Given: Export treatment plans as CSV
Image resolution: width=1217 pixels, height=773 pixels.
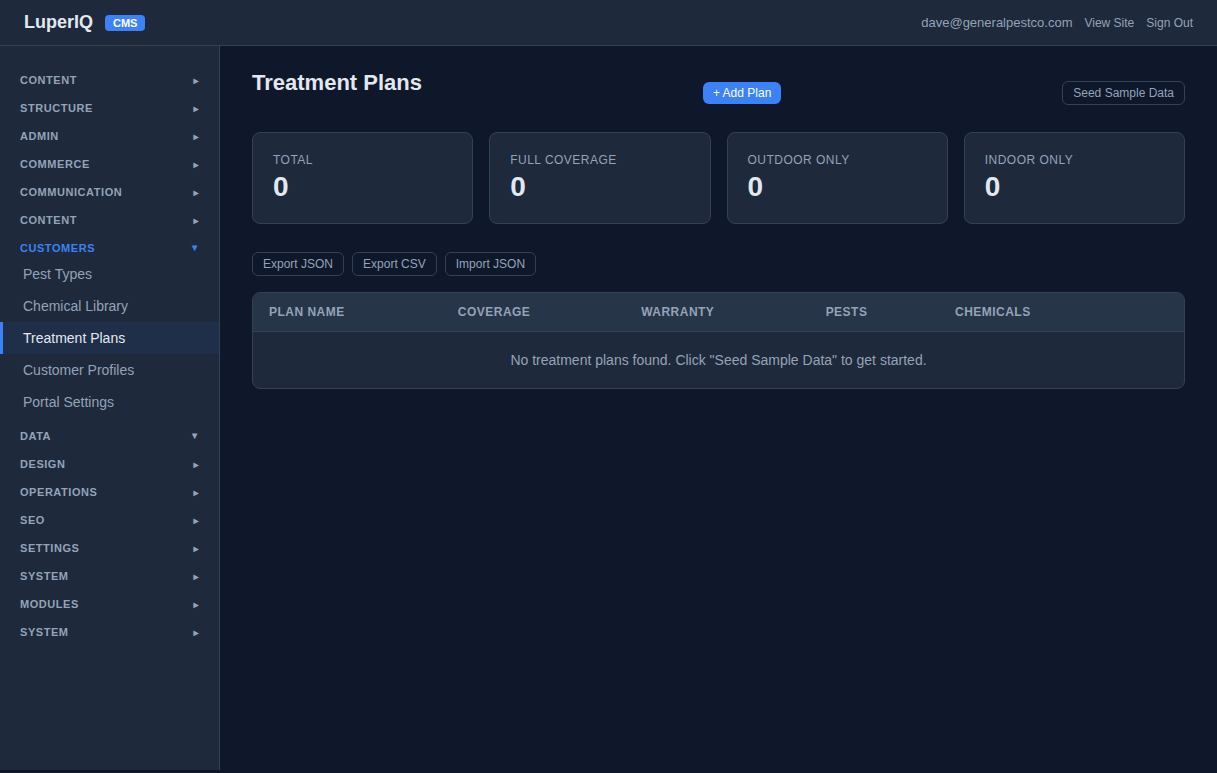Looking at the screenshot, I should [394, 264].
